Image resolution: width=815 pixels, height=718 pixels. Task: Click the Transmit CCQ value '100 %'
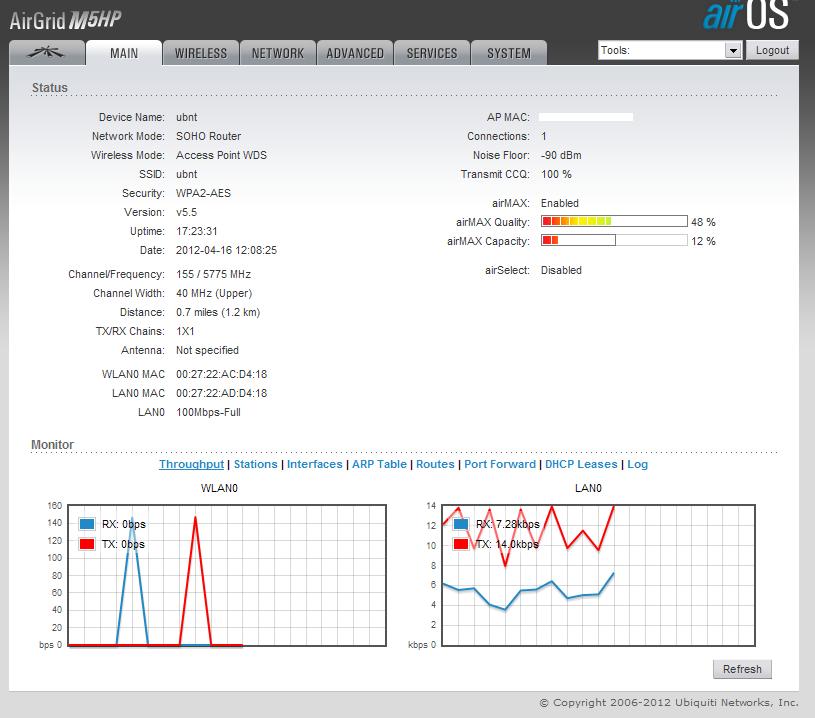[556, 174]
